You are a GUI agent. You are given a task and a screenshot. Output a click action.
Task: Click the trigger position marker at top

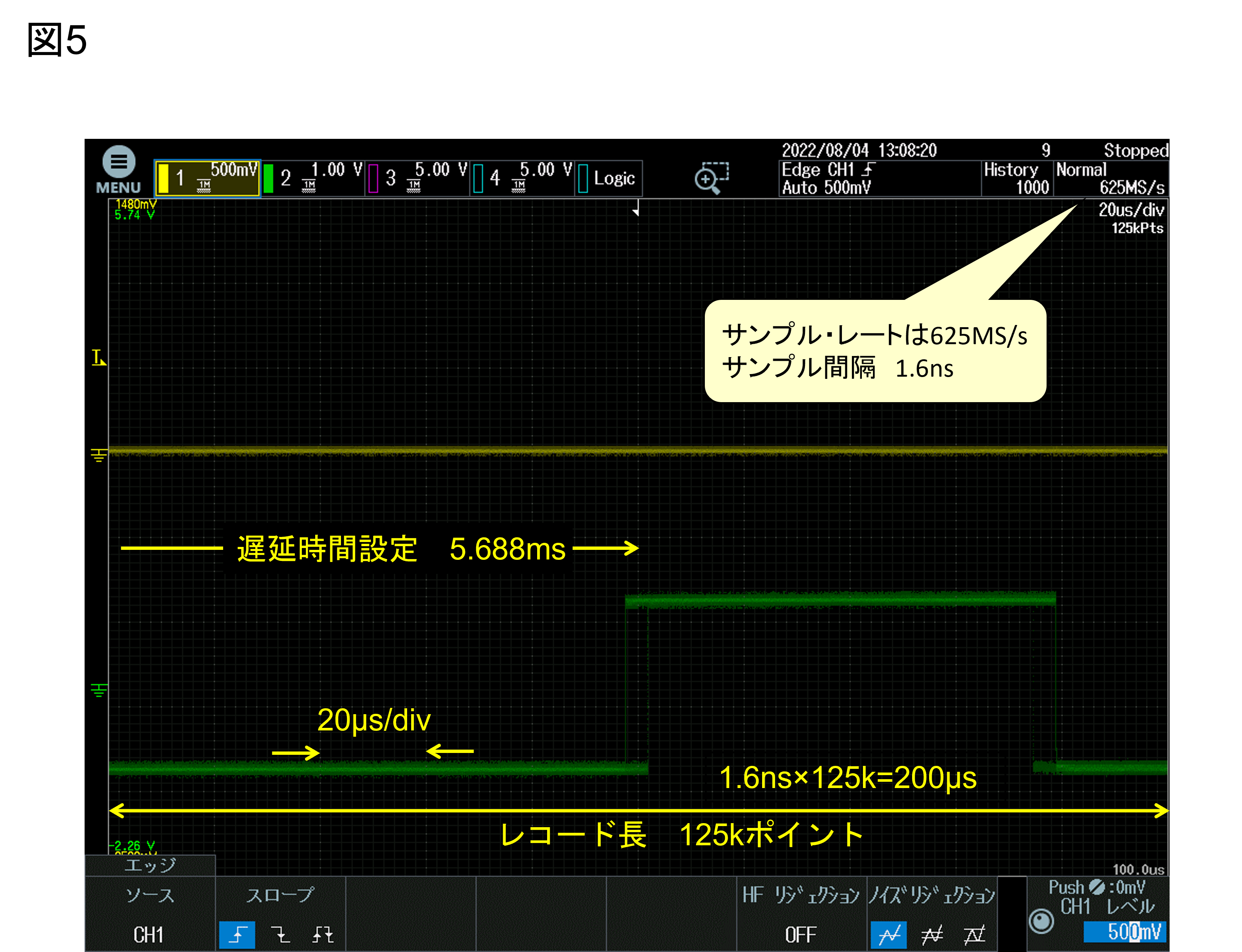coord(637,209)
